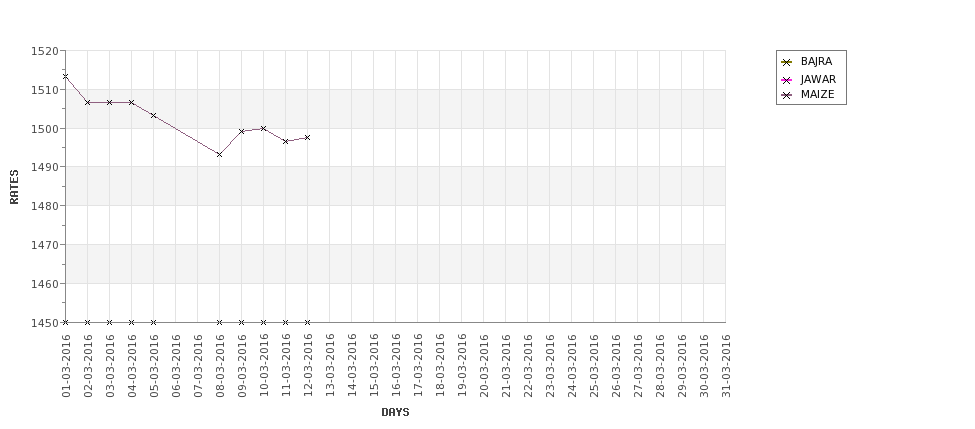
Task: Click the last MAIZE data marker on 12-03-2016
Action: tap(307, 137)
